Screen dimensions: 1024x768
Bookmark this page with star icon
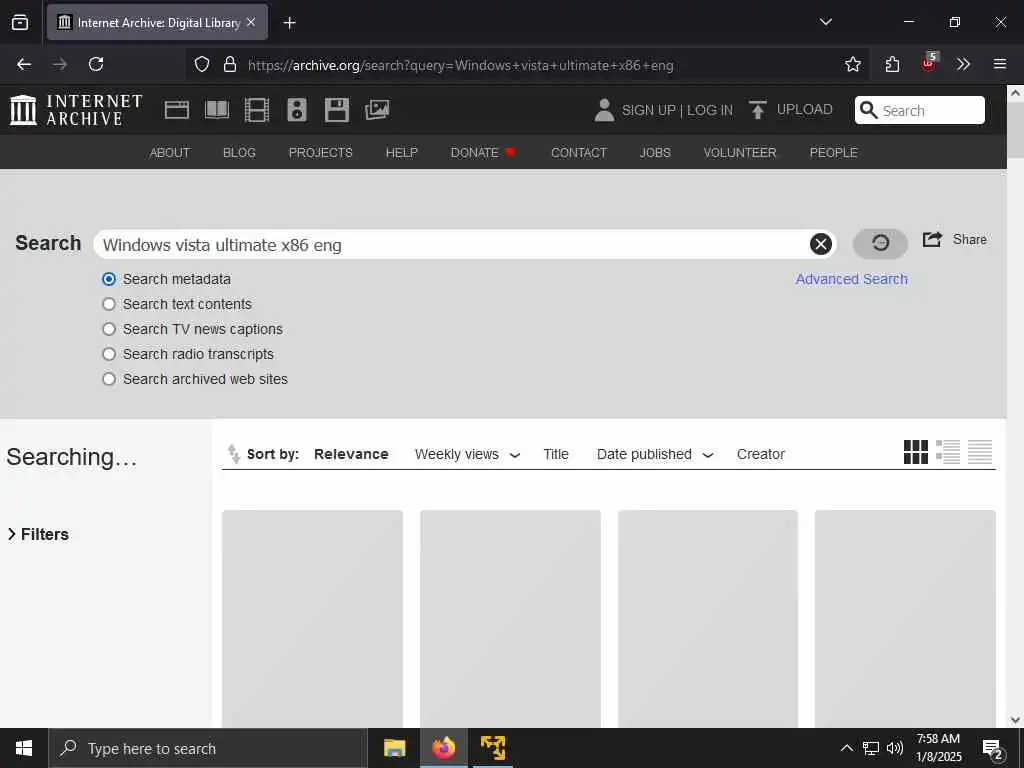853,64
